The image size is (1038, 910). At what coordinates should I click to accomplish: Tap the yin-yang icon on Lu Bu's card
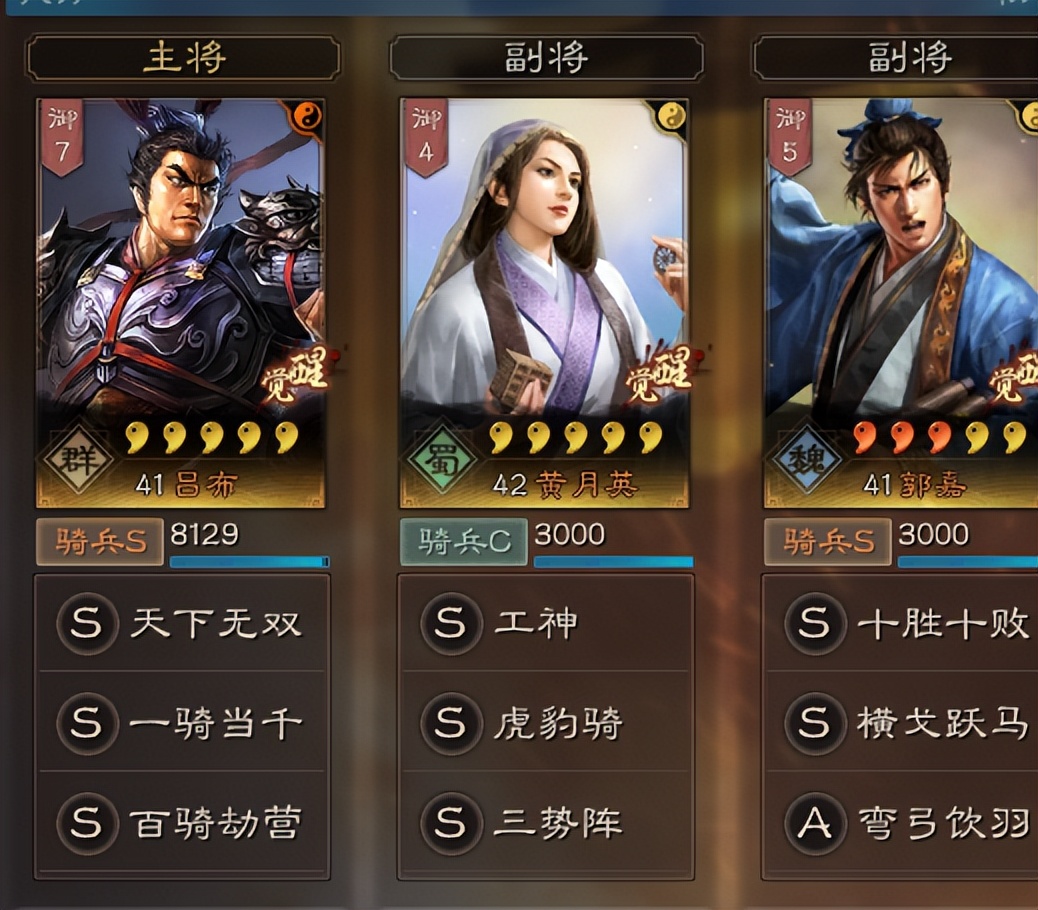[x=307, y=118]
